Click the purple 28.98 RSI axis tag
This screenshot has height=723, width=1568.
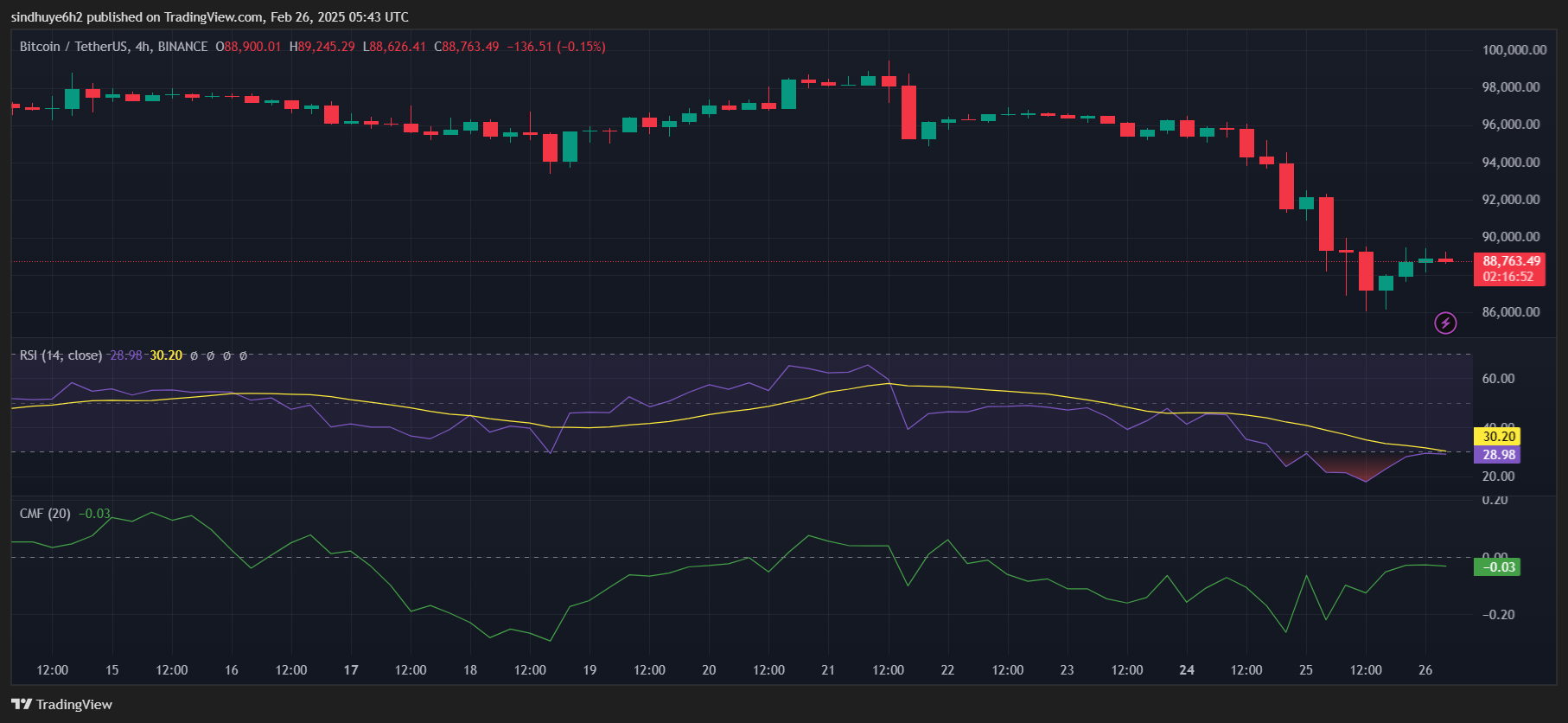1498,455
